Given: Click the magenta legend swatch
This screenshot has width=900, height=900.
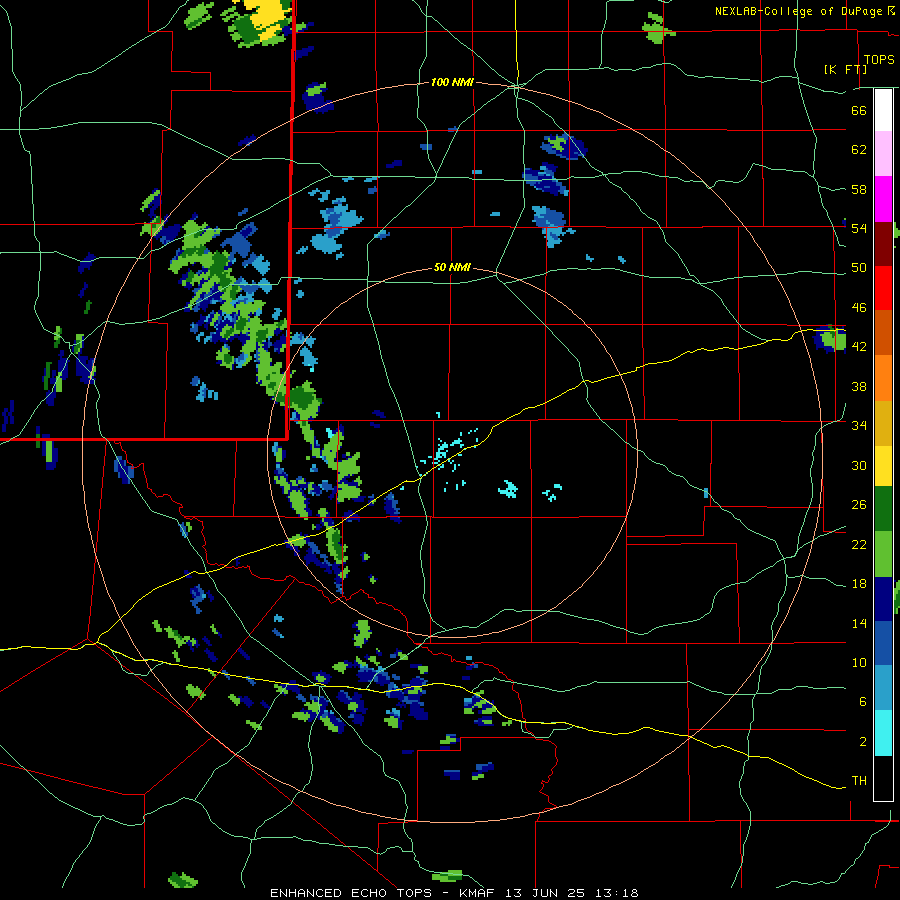Looking at the screenshot, I should pos(883,199).
